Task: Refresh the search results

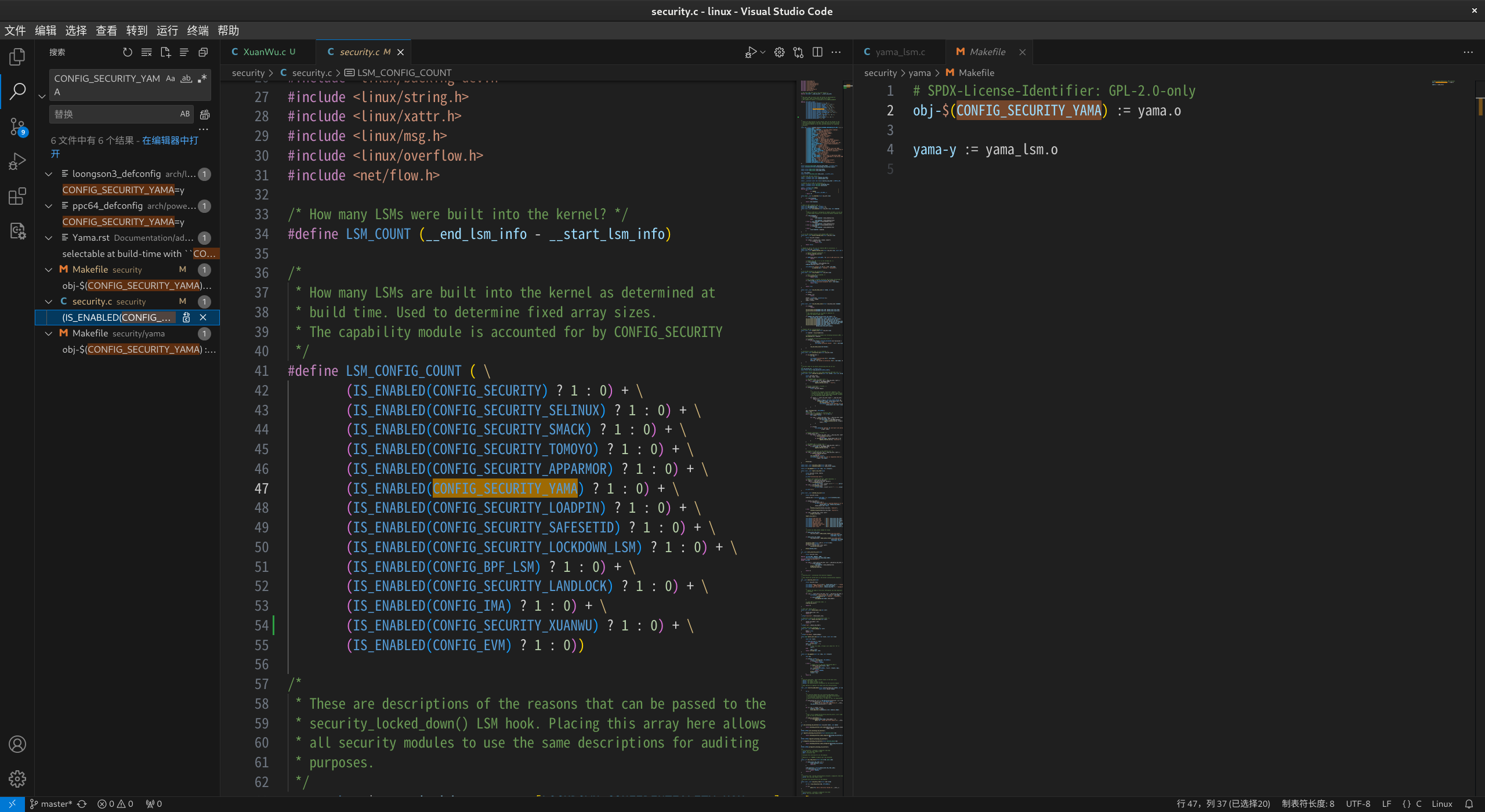Action: (x=128, y=52)
